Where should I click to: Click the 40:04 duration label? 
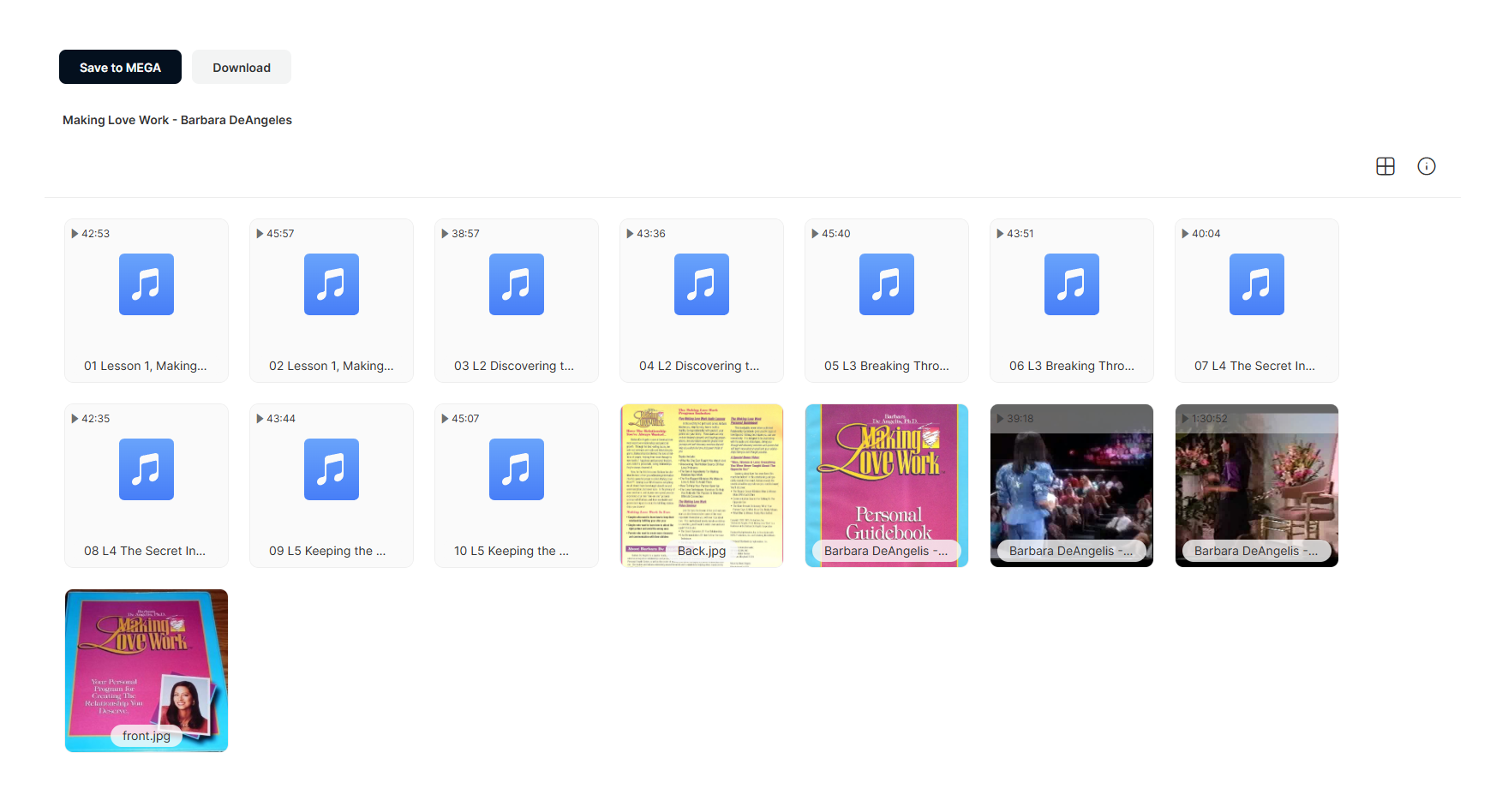[x=1206, y=234]
